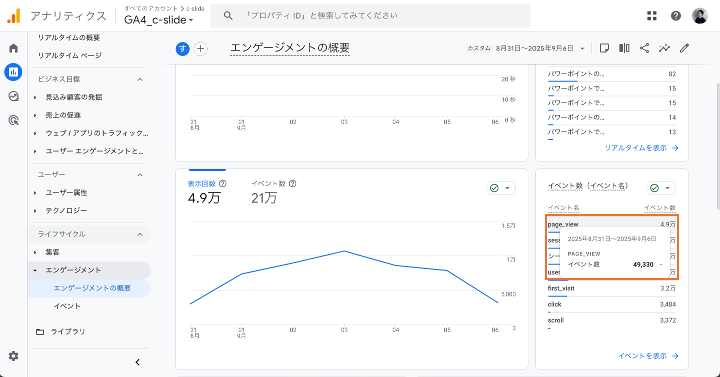Open the GA4_c-slide property selector
720x377 pixels.
pyautogui.click(x=158, y=20)
